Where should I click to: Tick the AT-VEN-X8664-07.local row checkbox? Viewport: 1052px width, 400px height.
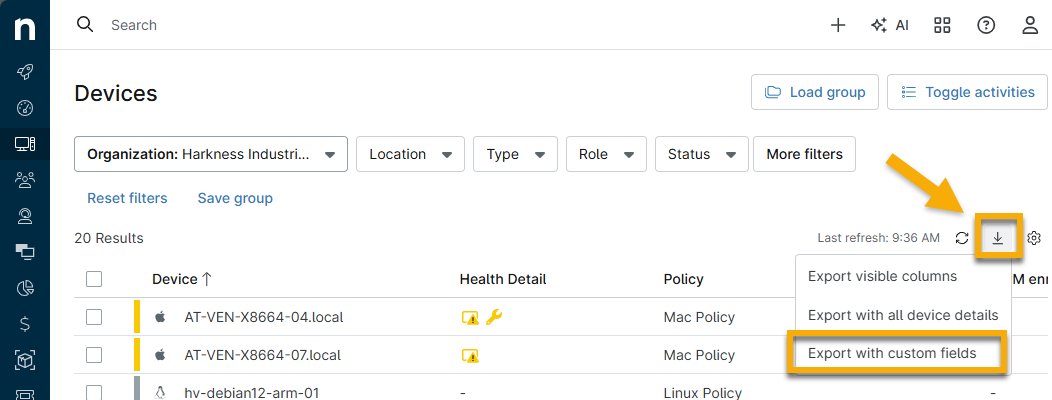pyautogui.click(x=94, y=355)
